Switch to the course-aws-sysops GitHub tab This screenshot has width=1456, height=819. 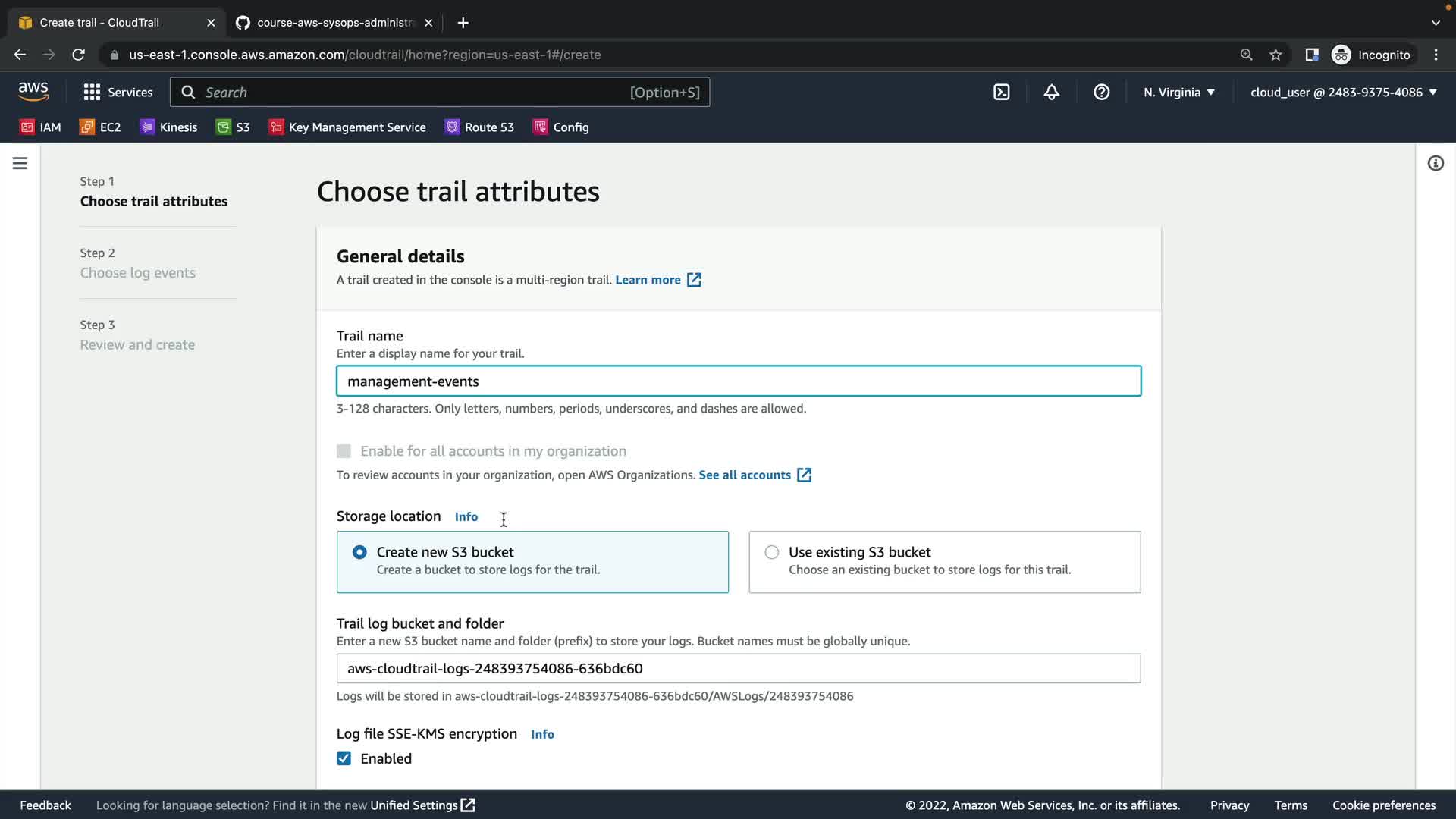pyautogui.click(x=334, y=23)
